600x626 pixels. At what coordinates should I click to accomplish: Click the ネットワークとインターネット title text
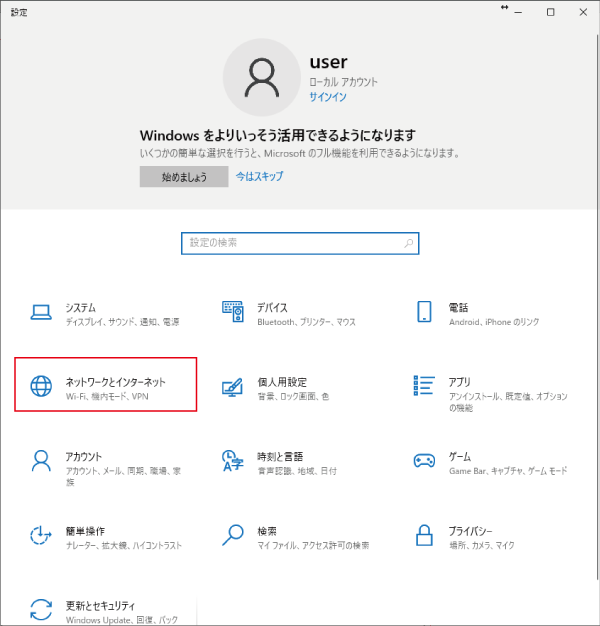[115, 382]
